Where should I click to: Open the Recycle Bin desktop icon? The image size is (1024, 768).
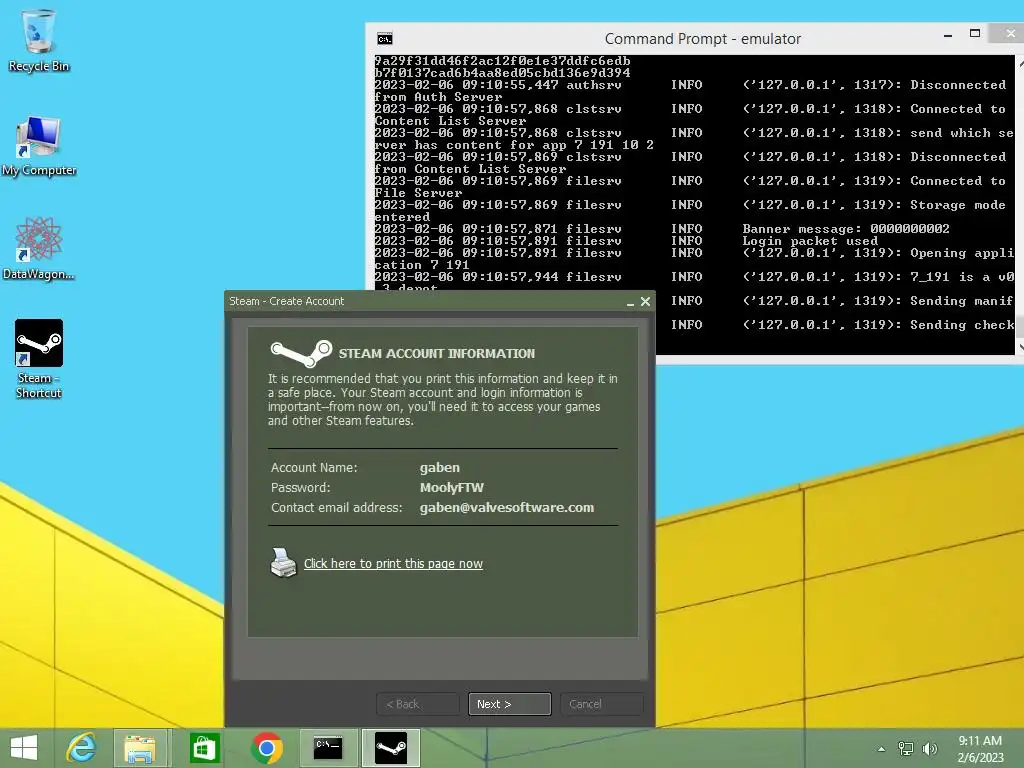[39, 40]
